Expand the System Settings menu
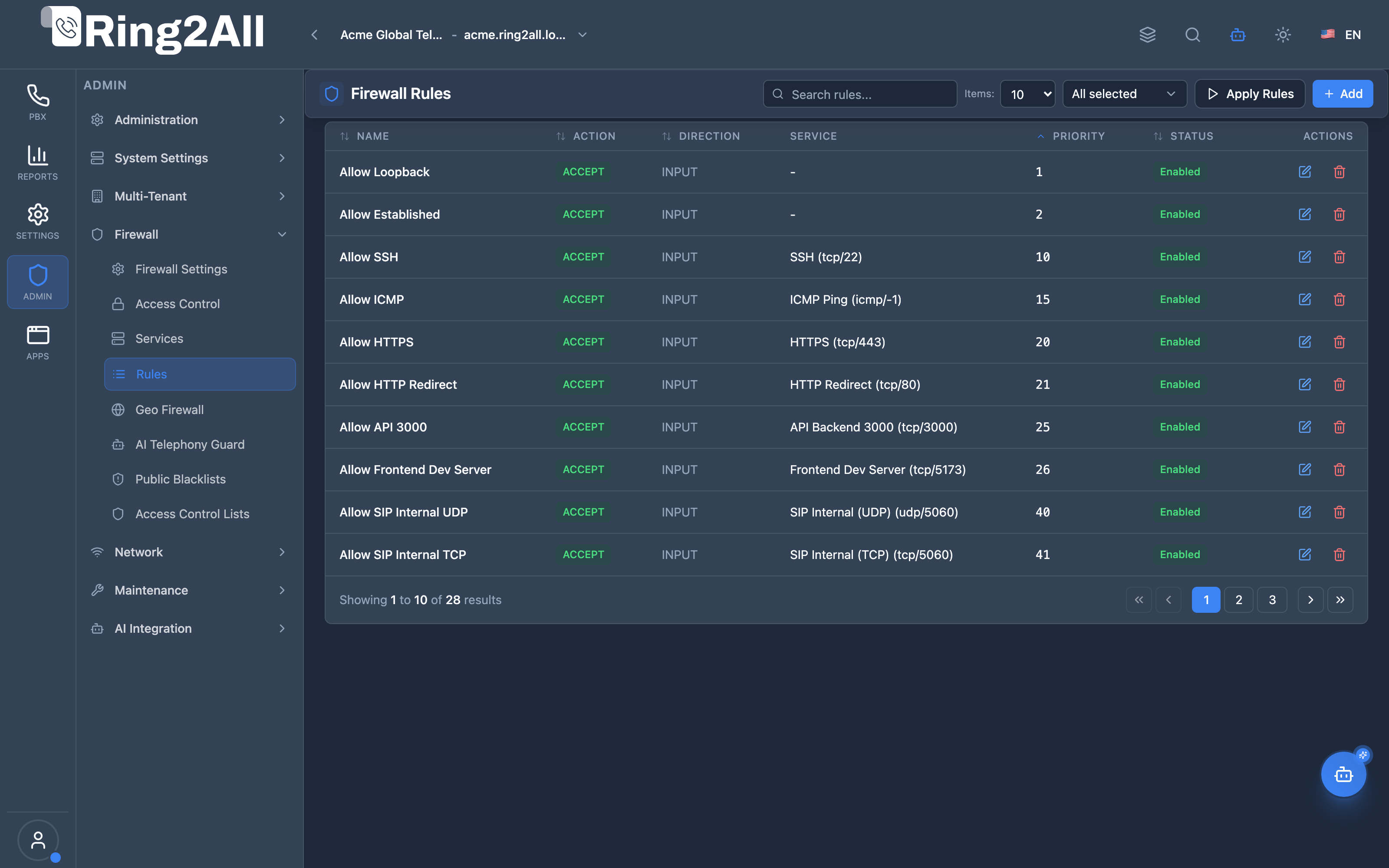The height and width of the screenshot is (868, 1389). (190, 158)
